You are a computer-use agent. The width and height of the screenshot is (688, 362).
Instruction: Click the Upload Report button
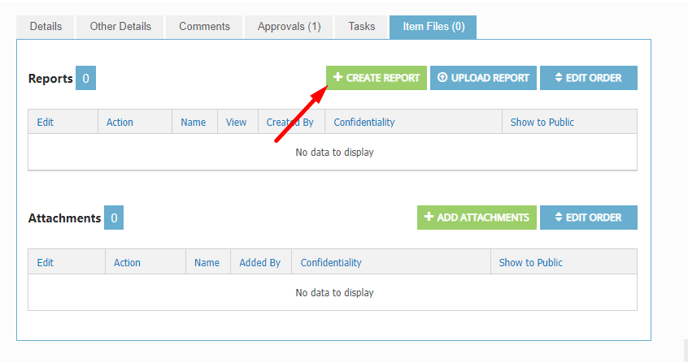[x=483, y=78]
